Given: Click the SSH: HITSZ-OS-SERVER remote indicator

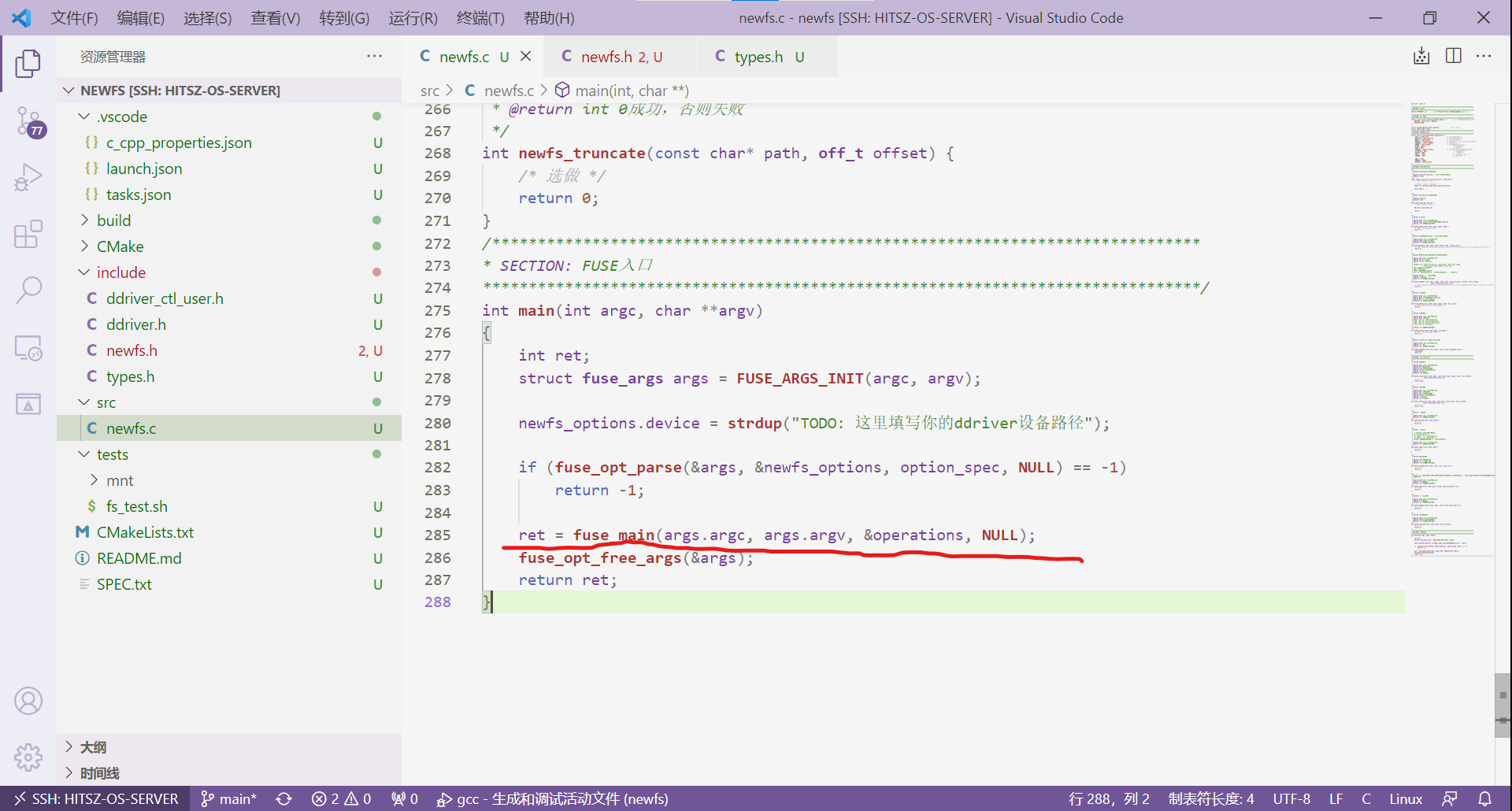Looking at the screenshot, I should [95, 798].
